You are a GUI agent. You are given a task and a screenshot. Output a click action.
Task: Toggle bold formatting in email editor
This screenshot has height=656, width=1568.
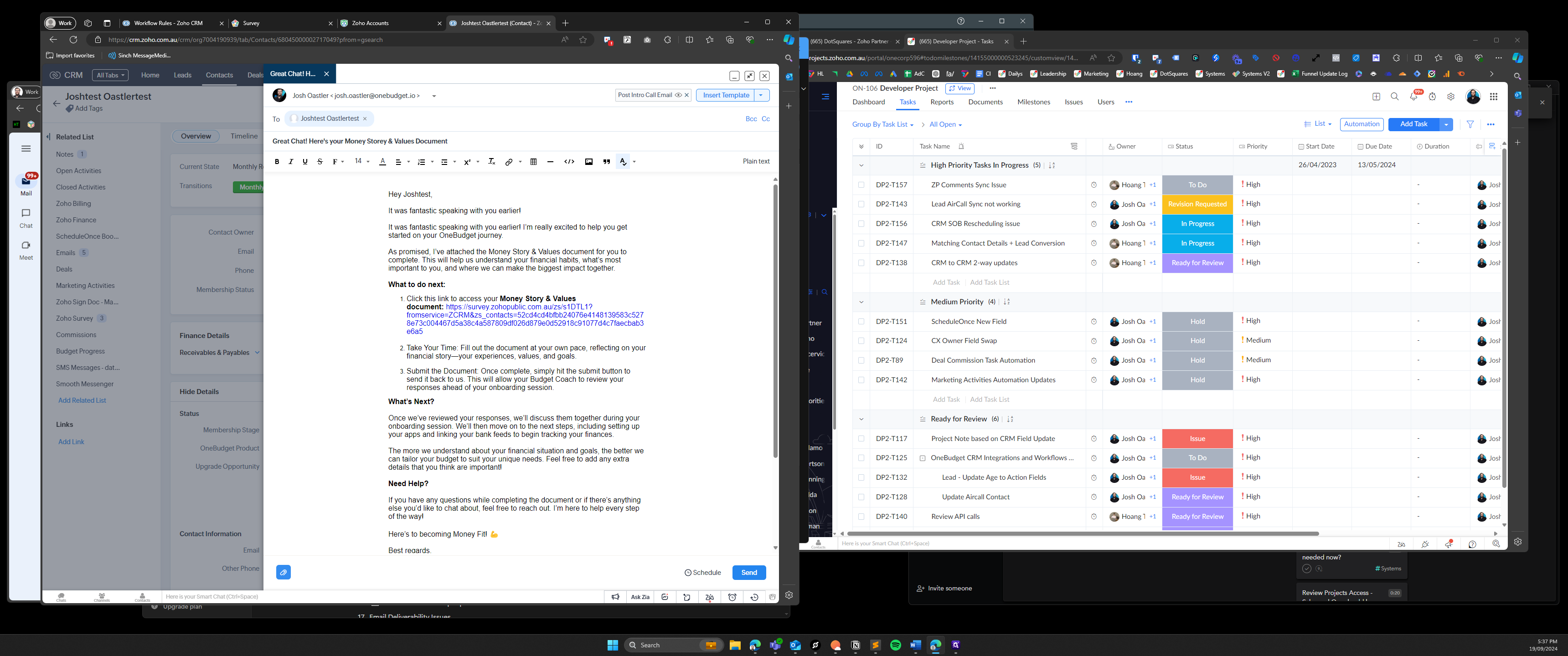pyautogui.click(x=277, y=162)
